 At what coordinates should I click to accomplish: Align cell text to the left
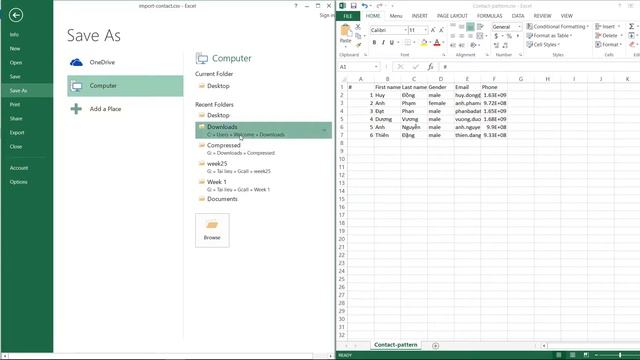[x=453, y=36]
